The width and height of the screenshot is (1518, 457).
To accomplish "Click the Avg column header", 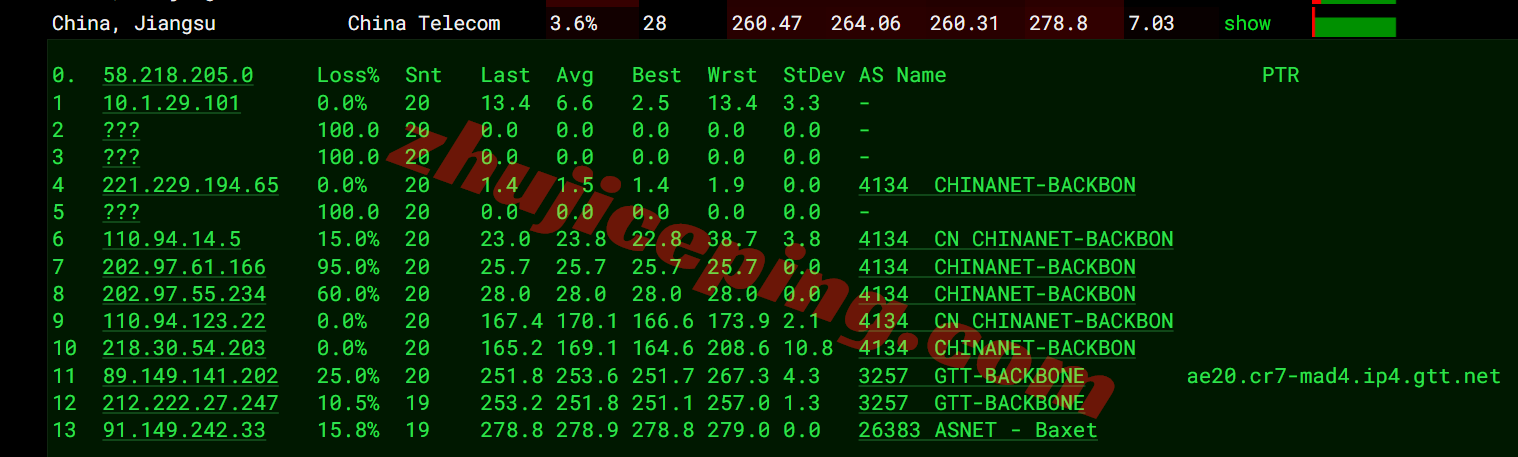I will (575, 75).
